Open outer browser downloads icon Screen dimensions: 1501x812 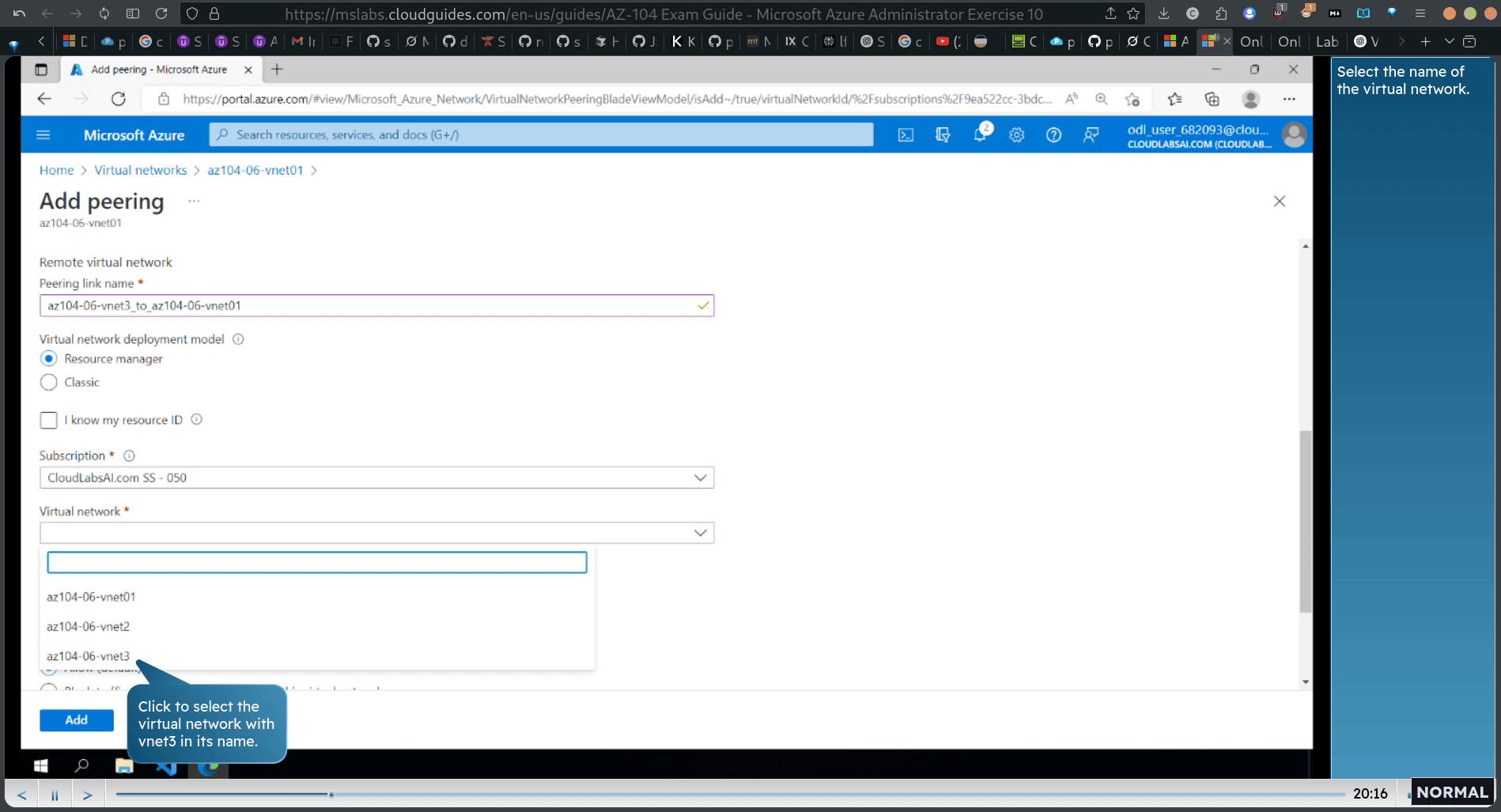pyautogui.click(x=1163, y=13)
